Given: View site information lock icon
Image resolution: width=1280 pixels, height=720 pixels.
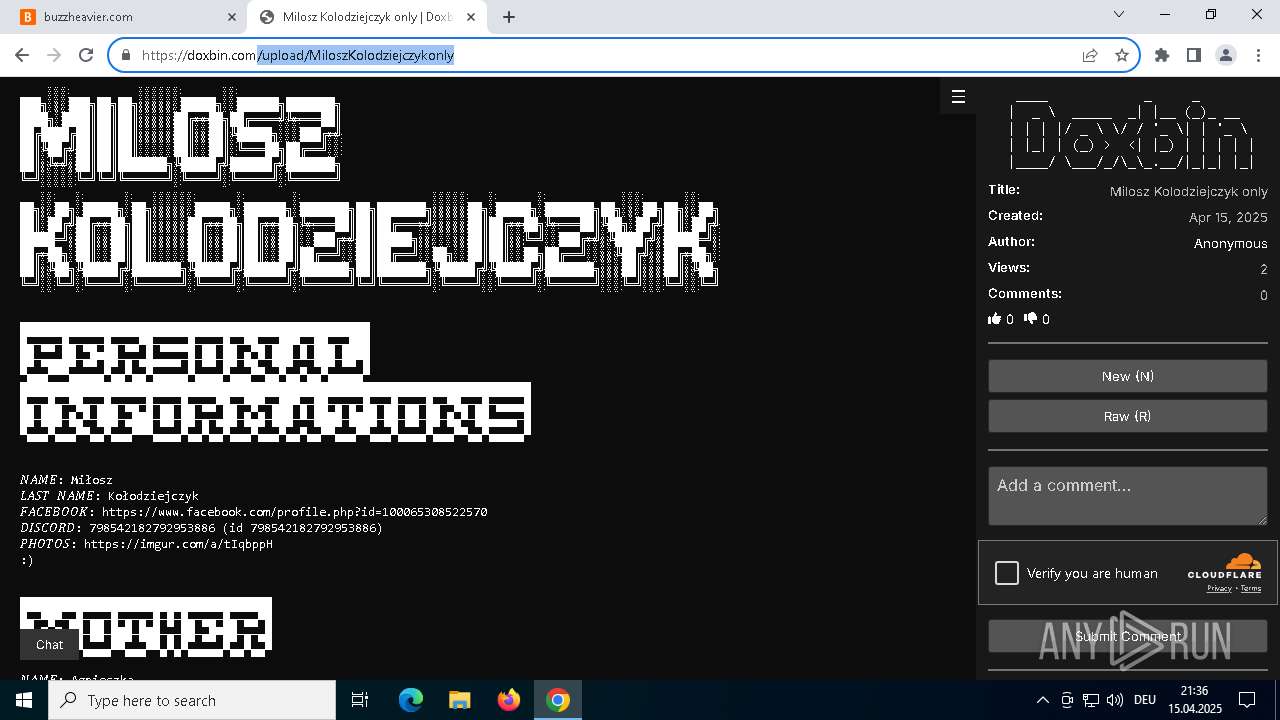Looking at the screenshot, I should [126, 55].
